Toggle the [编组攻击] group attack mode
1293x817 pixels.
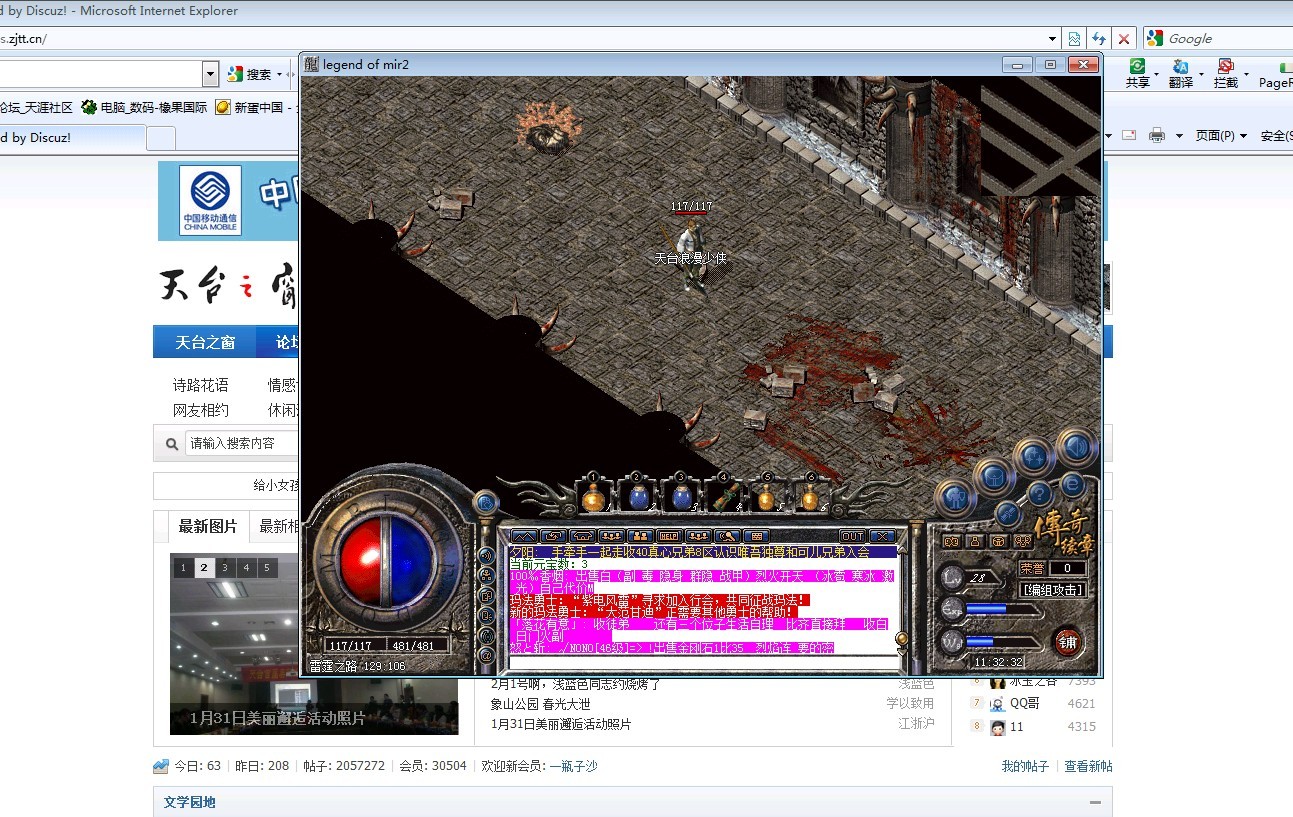coord(1053,589)
